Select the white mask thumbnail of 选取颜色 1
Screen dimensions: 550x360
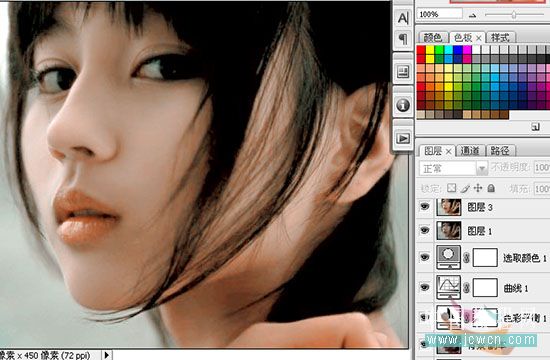click(x=485, y=258)
